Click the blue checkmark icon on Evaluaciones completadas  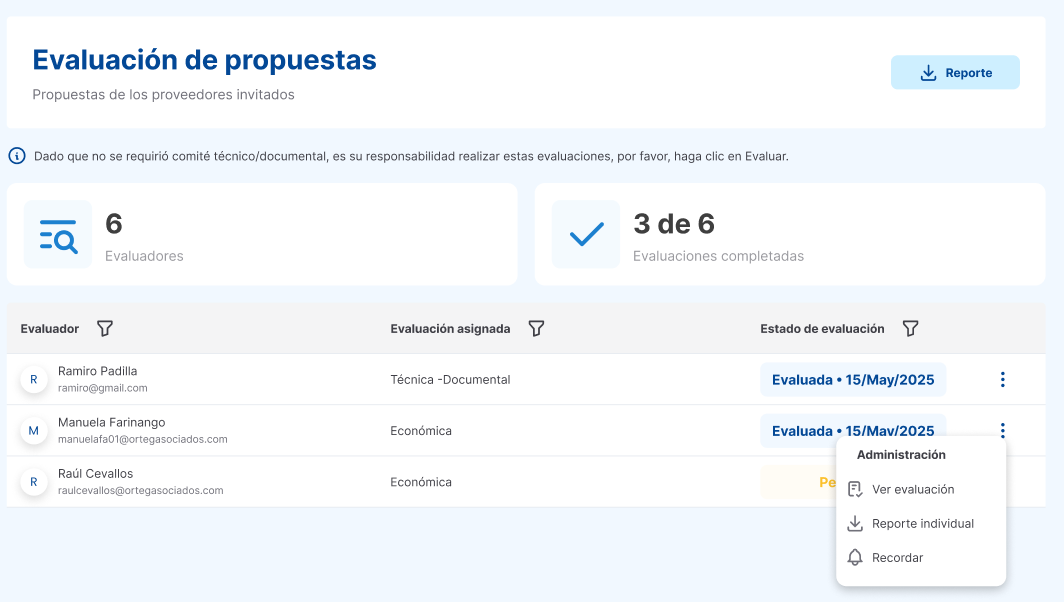click(585, 234)
